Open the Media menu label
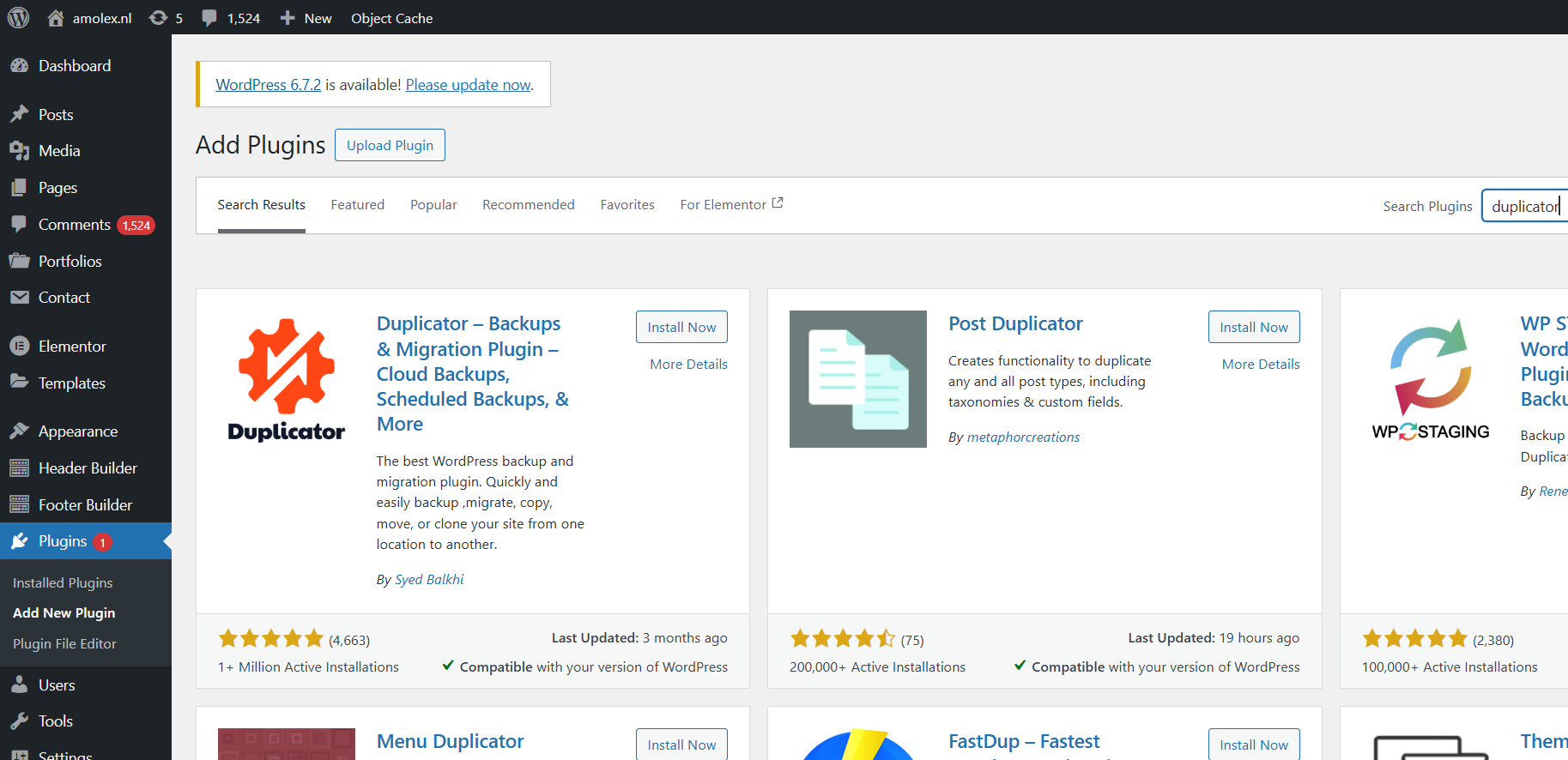This screenshot has width=1568, height=760. coord(59,151)
